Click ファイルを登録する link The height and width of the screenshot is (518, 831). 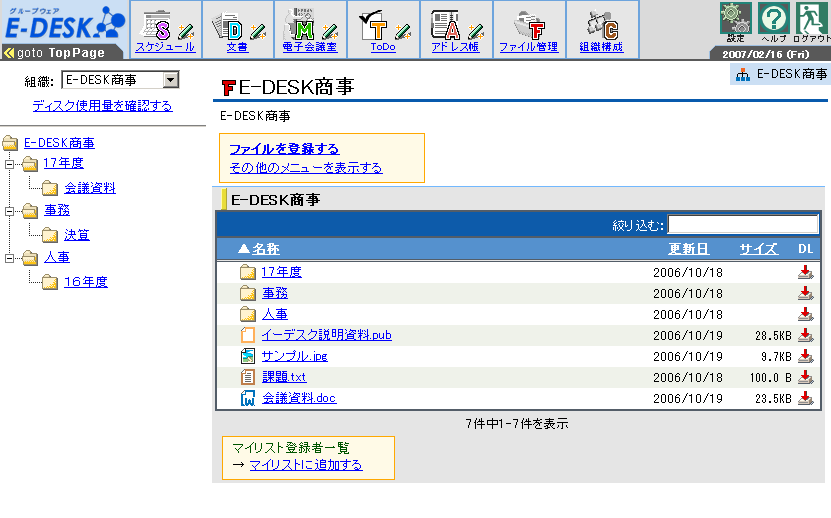284,149
